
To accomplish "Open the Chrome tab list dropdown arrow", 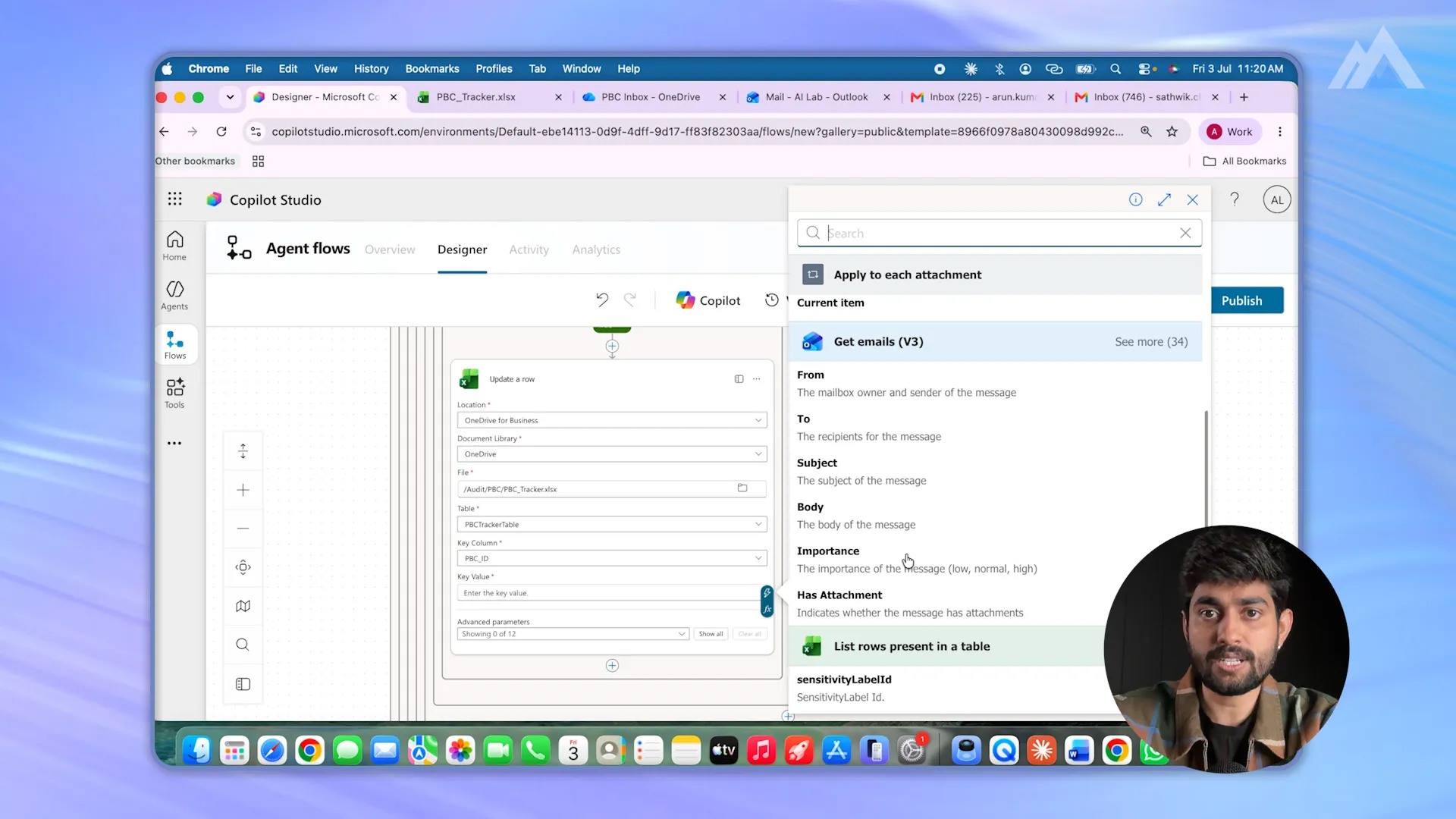I will point(230,97).
